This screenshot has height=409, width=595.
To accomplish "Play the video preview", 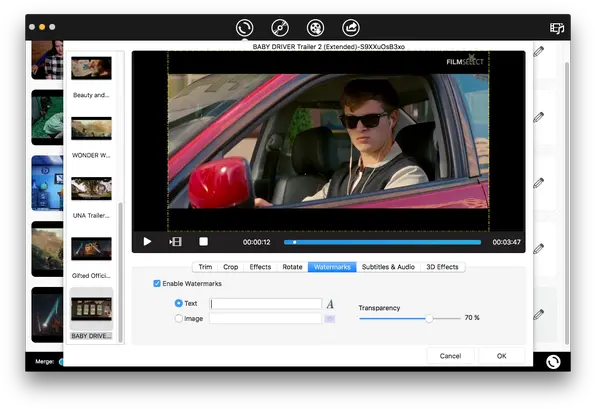I will [x=147, y=242].
